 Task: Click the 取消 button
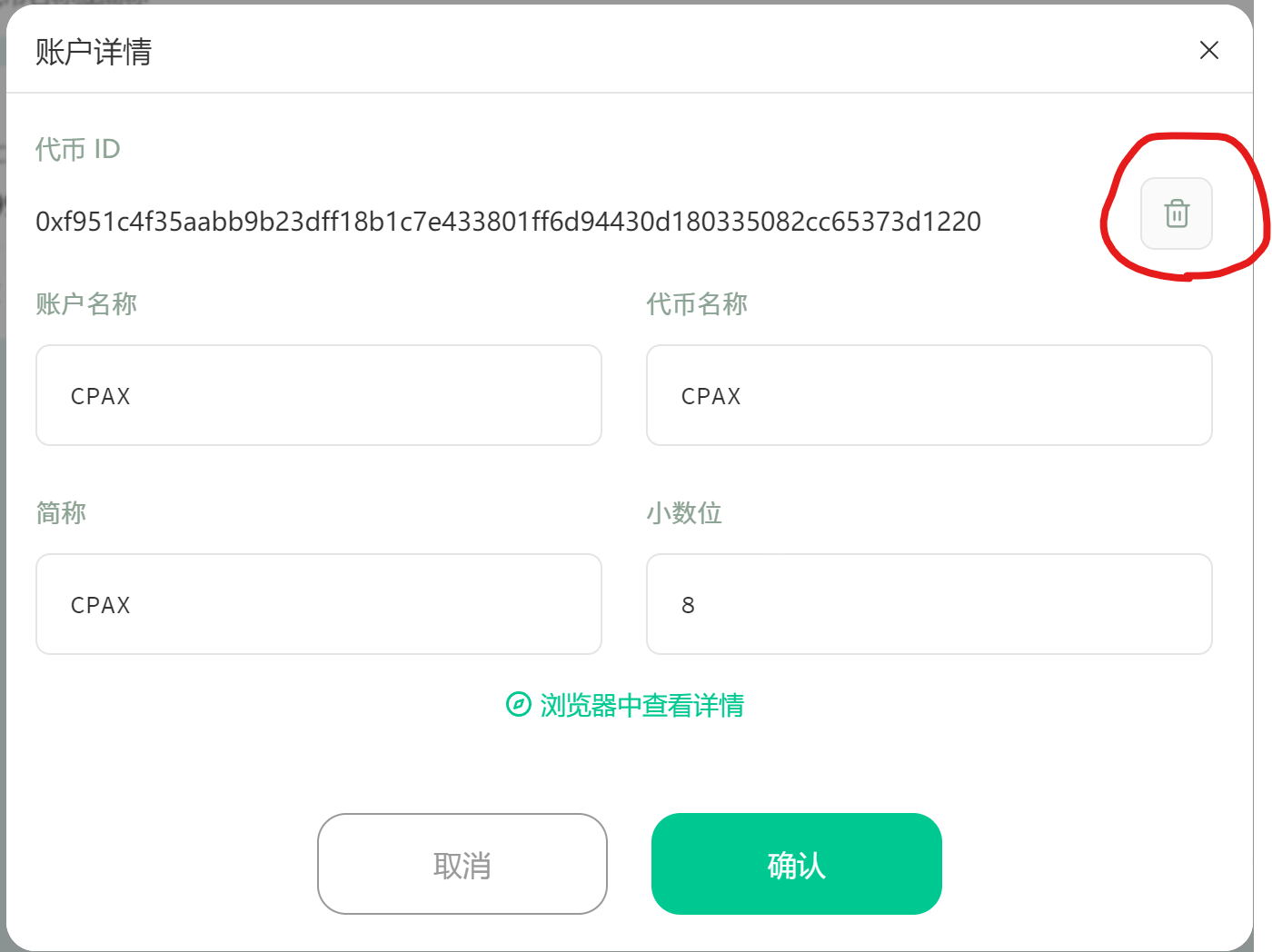click(x=462, y=864)
